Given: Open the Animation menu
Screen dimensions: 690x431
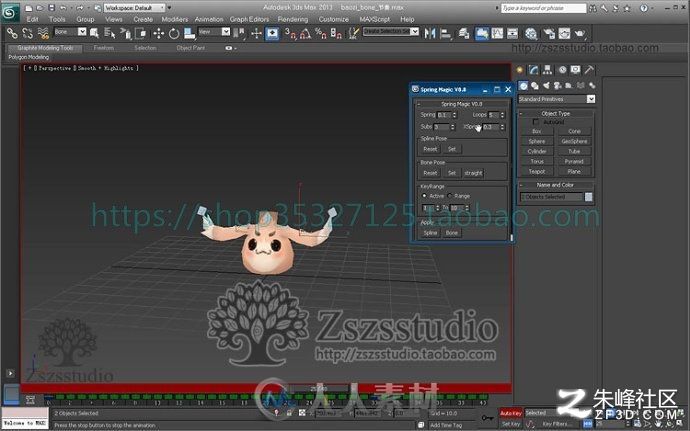Looking at the screenshot, I should (209, 19).
